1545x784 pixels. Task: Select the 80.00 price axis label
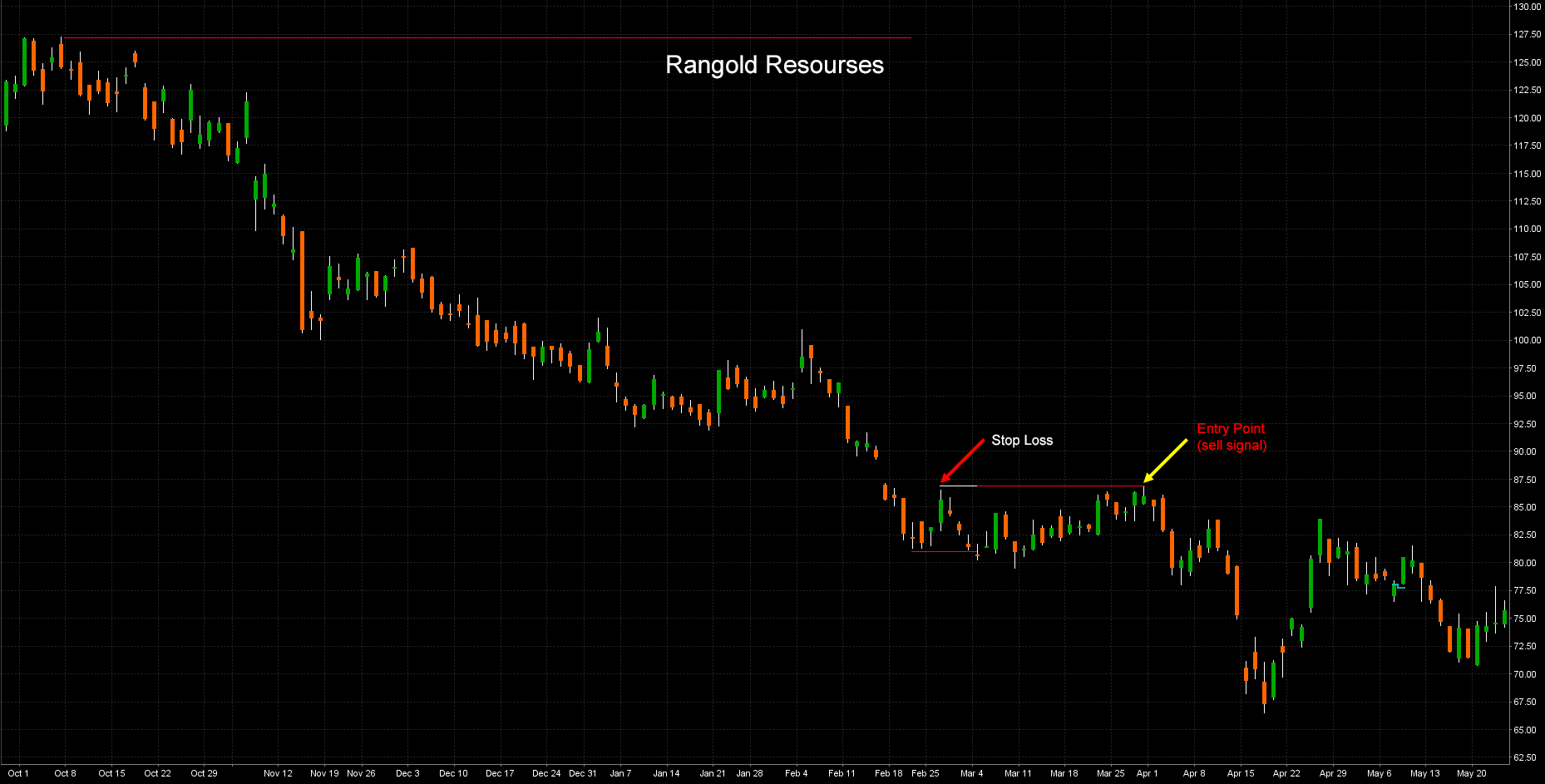1527,563
